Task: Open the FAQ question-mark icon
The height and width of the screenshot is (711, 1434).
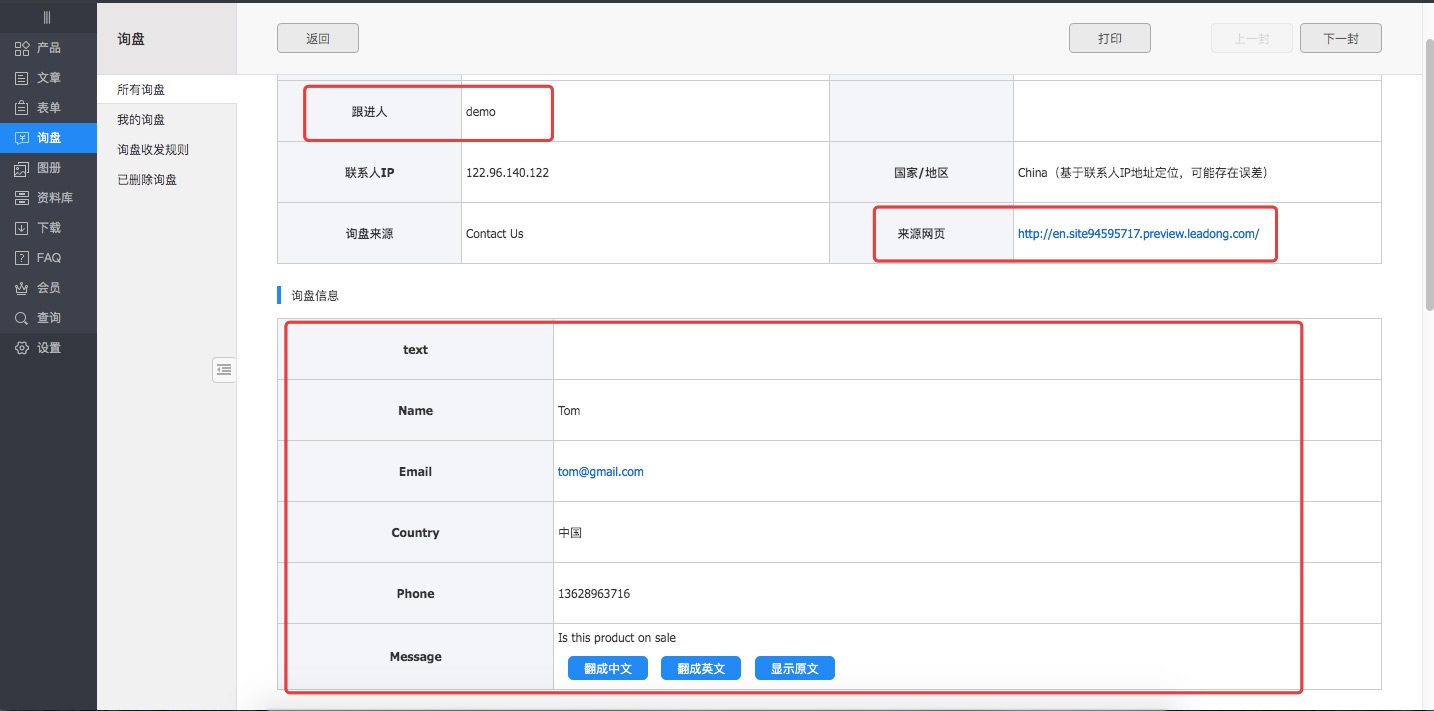Action: tap(22, 258)
